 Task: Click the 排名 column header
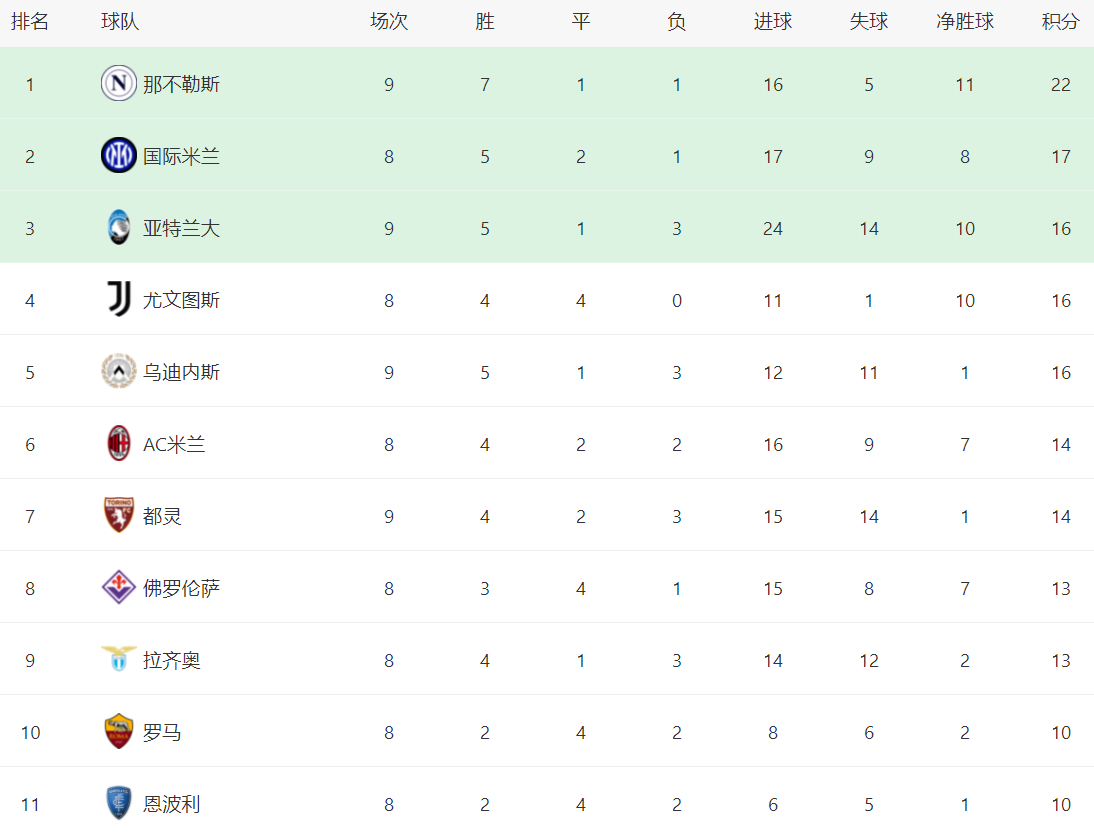click(30, 22)
